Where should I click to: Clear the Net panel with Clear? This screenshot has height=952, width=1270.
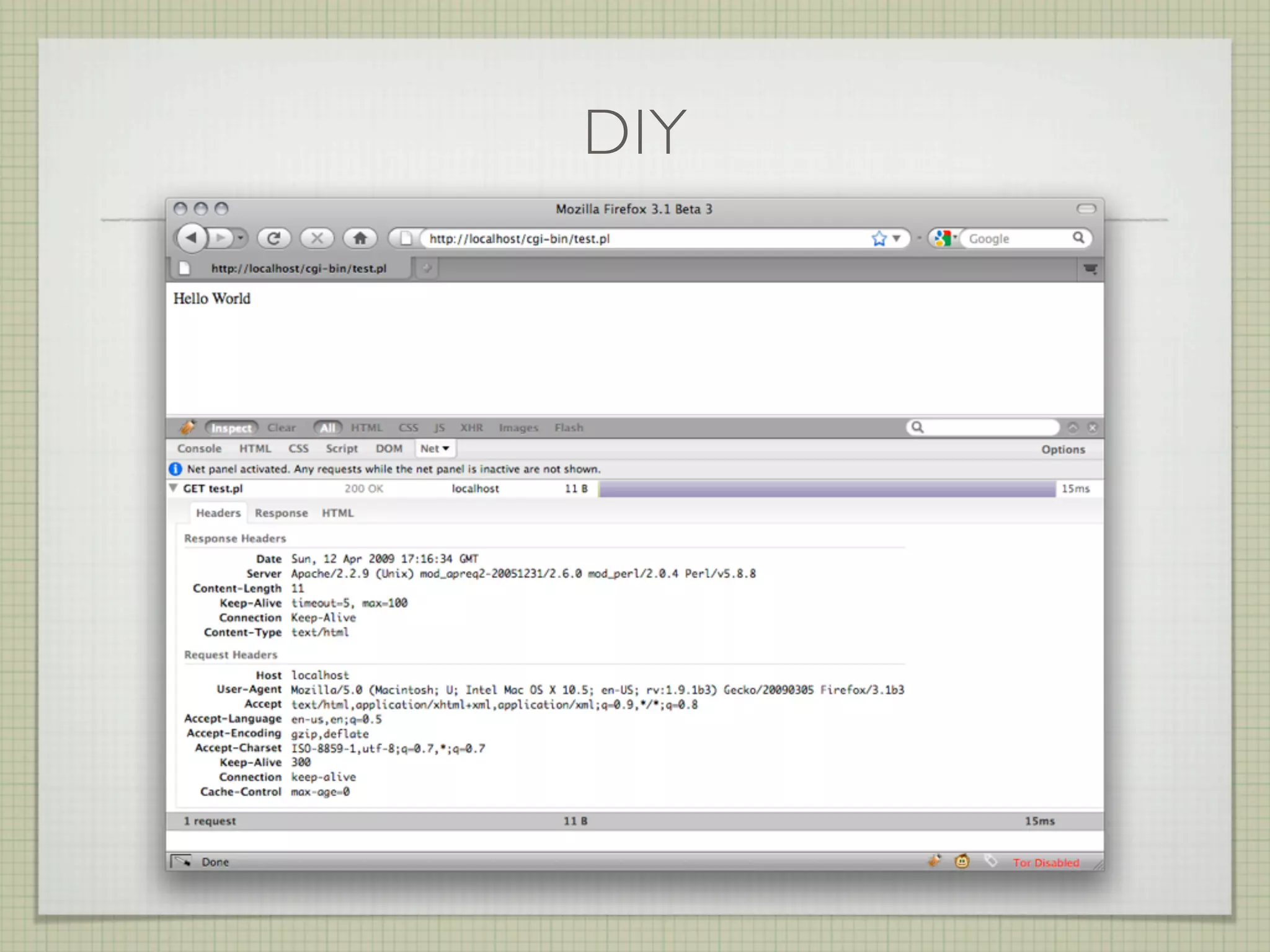[x=282, y=428]
